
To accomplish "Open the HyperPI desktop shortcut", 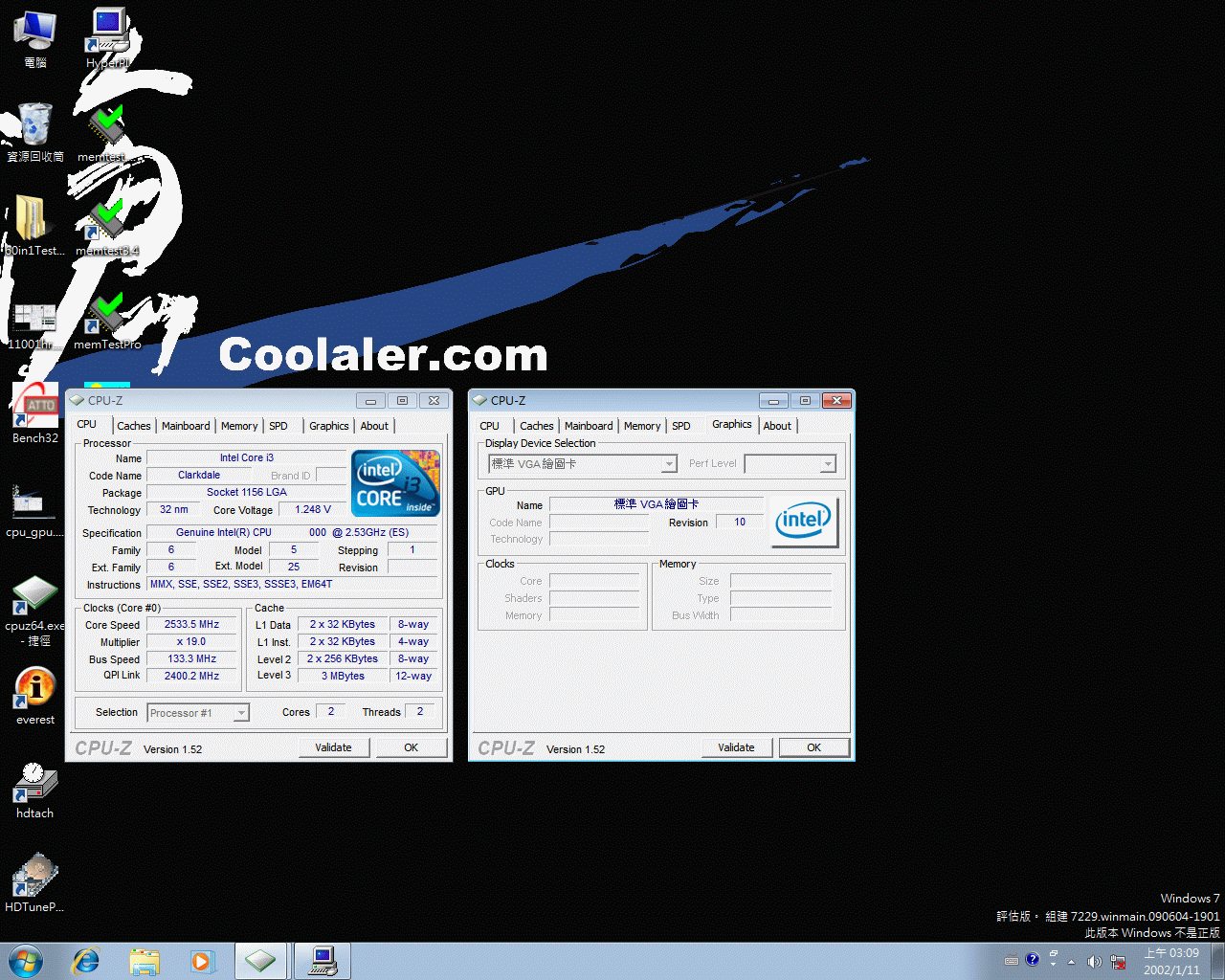I will [x=107, y=38].
